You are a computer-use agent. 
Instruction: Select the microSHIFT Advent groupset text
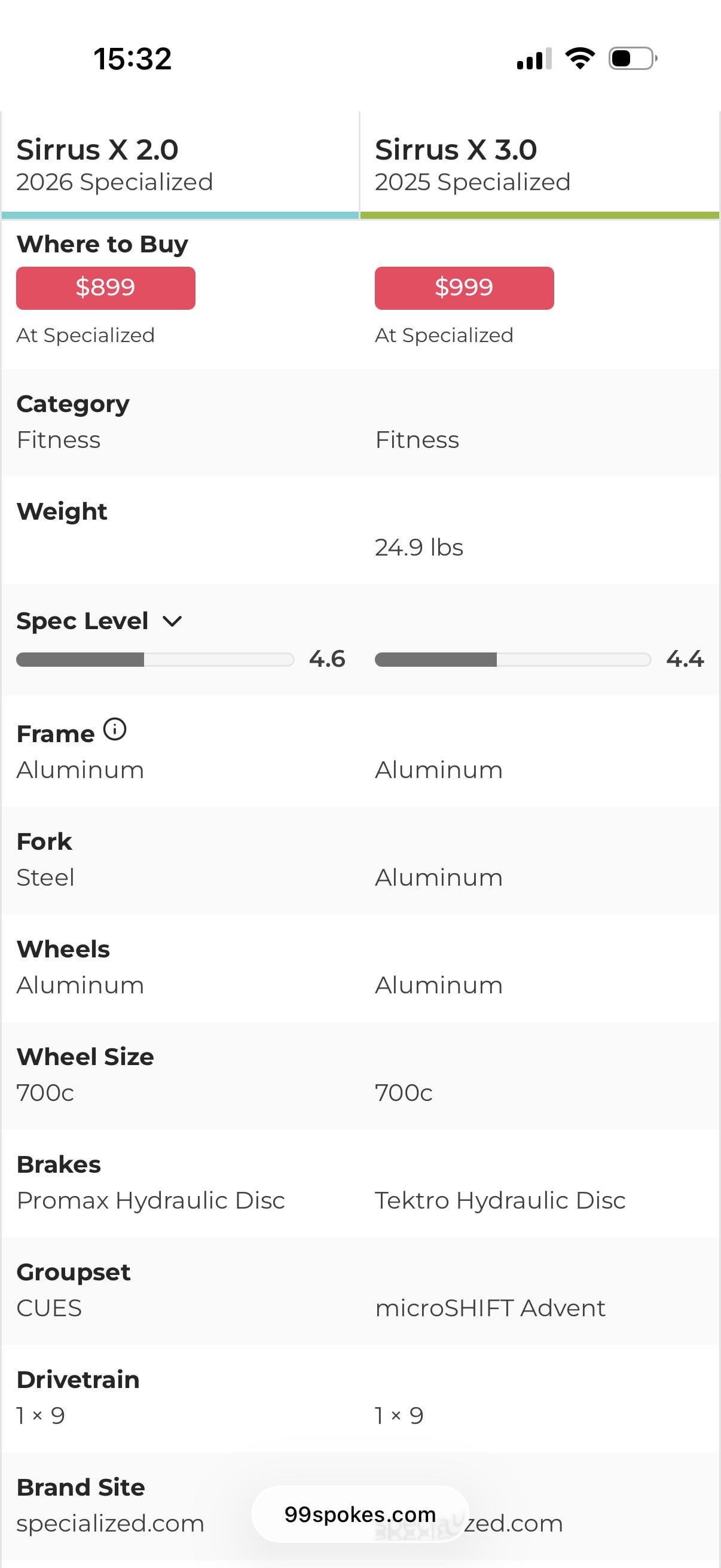[490, 1308]
